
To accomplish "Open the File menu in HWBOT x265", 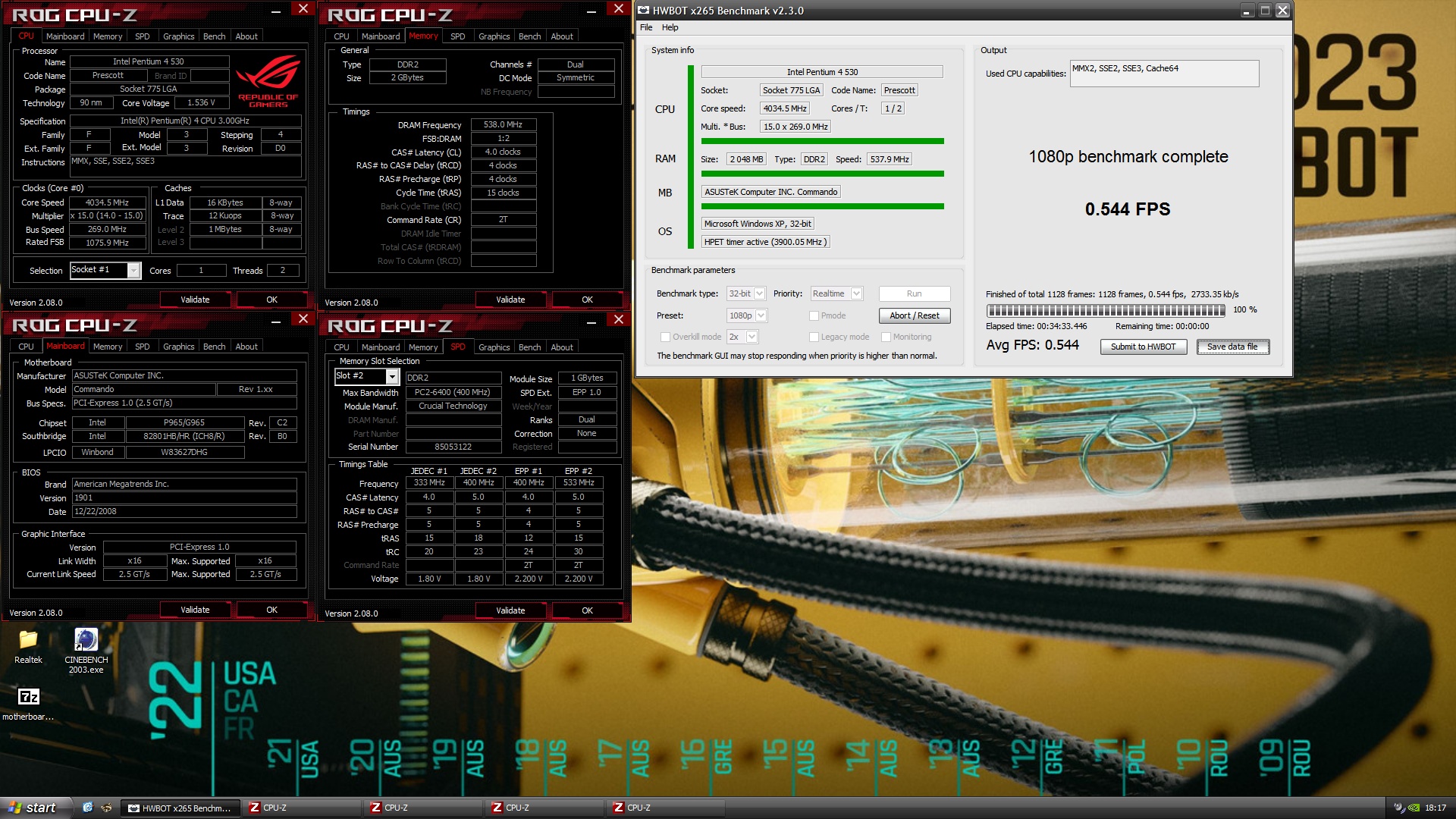I will (646, 27).
